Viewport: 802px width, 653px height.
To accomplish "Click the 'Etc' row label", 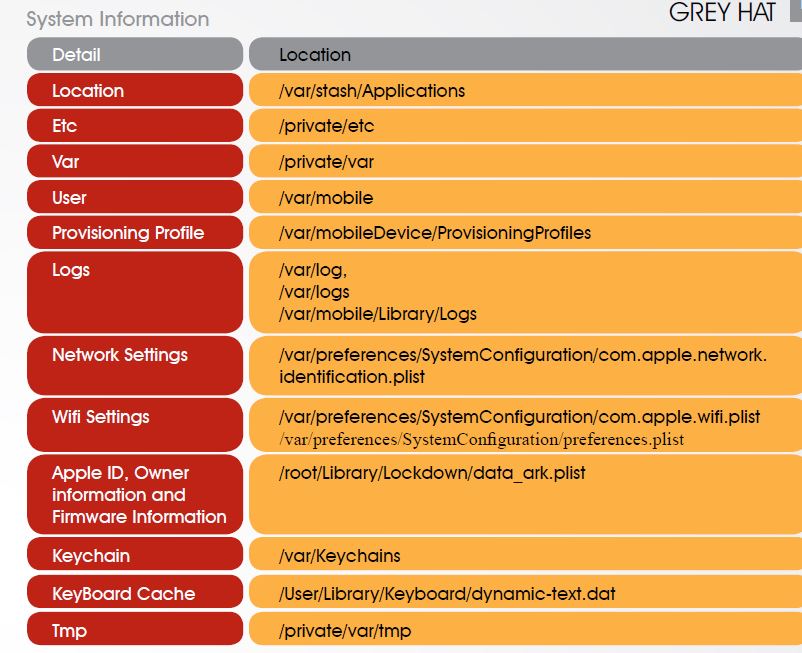I will pyautogui.click(x=135, y=126).
